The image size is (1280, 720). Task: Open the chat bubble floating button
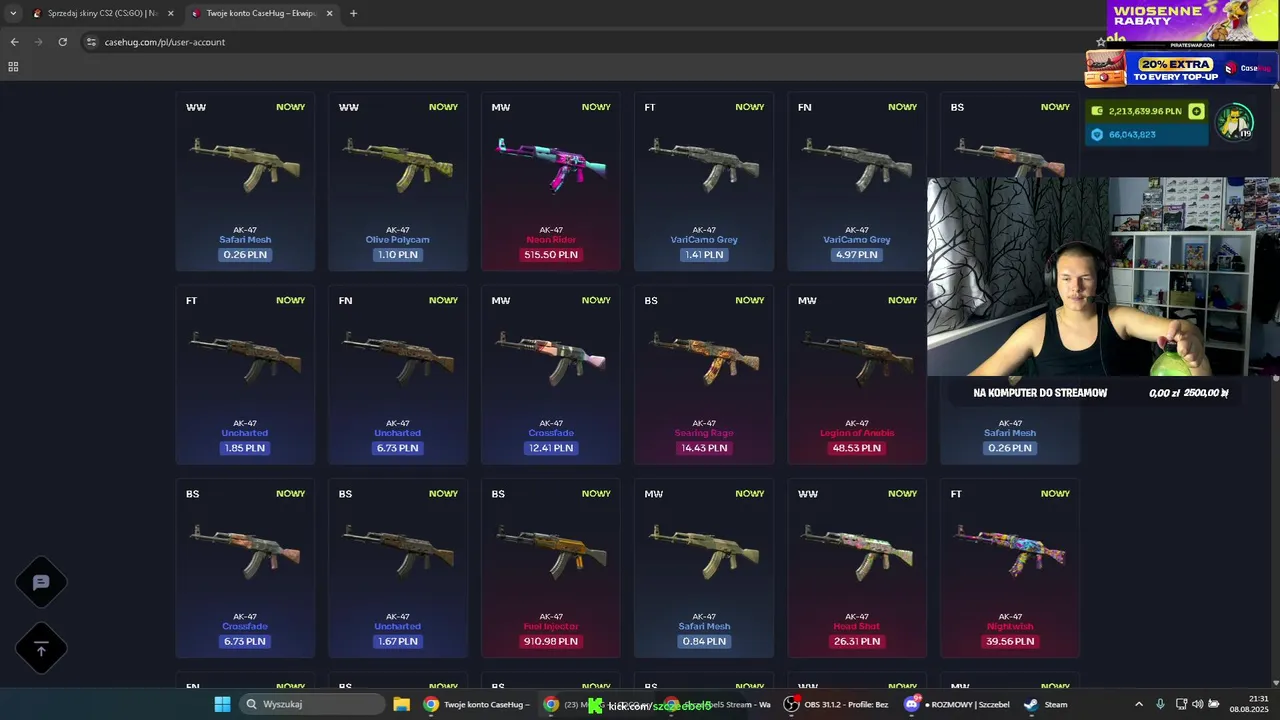point(41,582)
